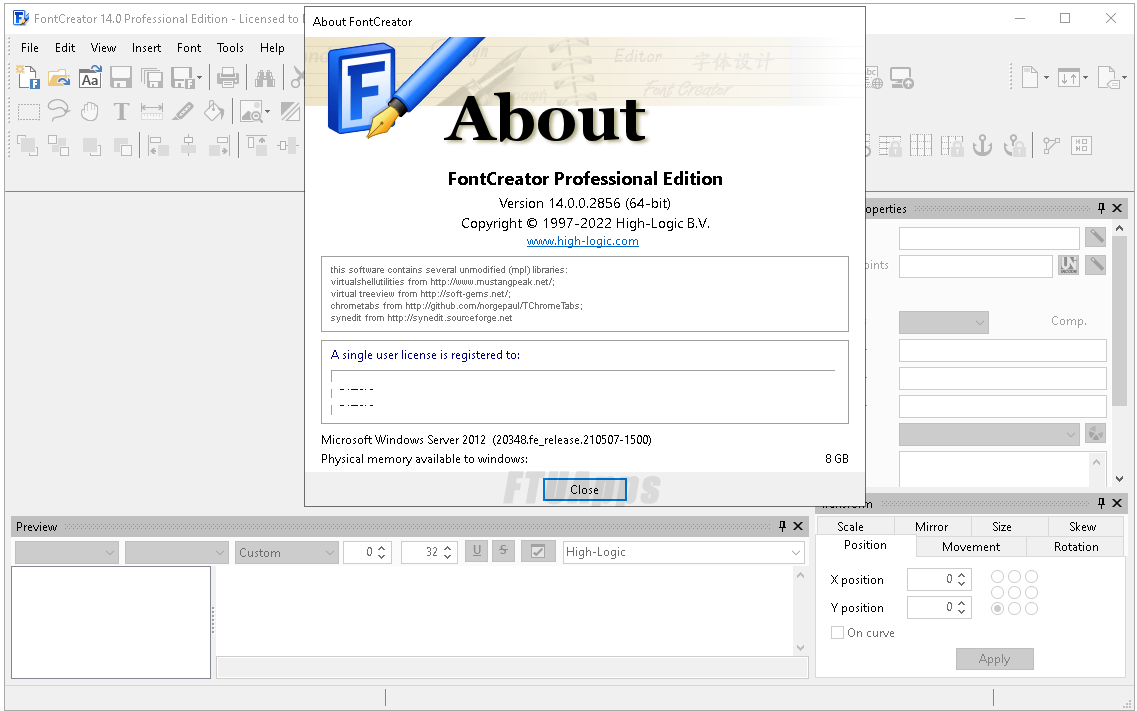Open the View menu
This screenshot has height=711, width=1137.
click(103, 48)
